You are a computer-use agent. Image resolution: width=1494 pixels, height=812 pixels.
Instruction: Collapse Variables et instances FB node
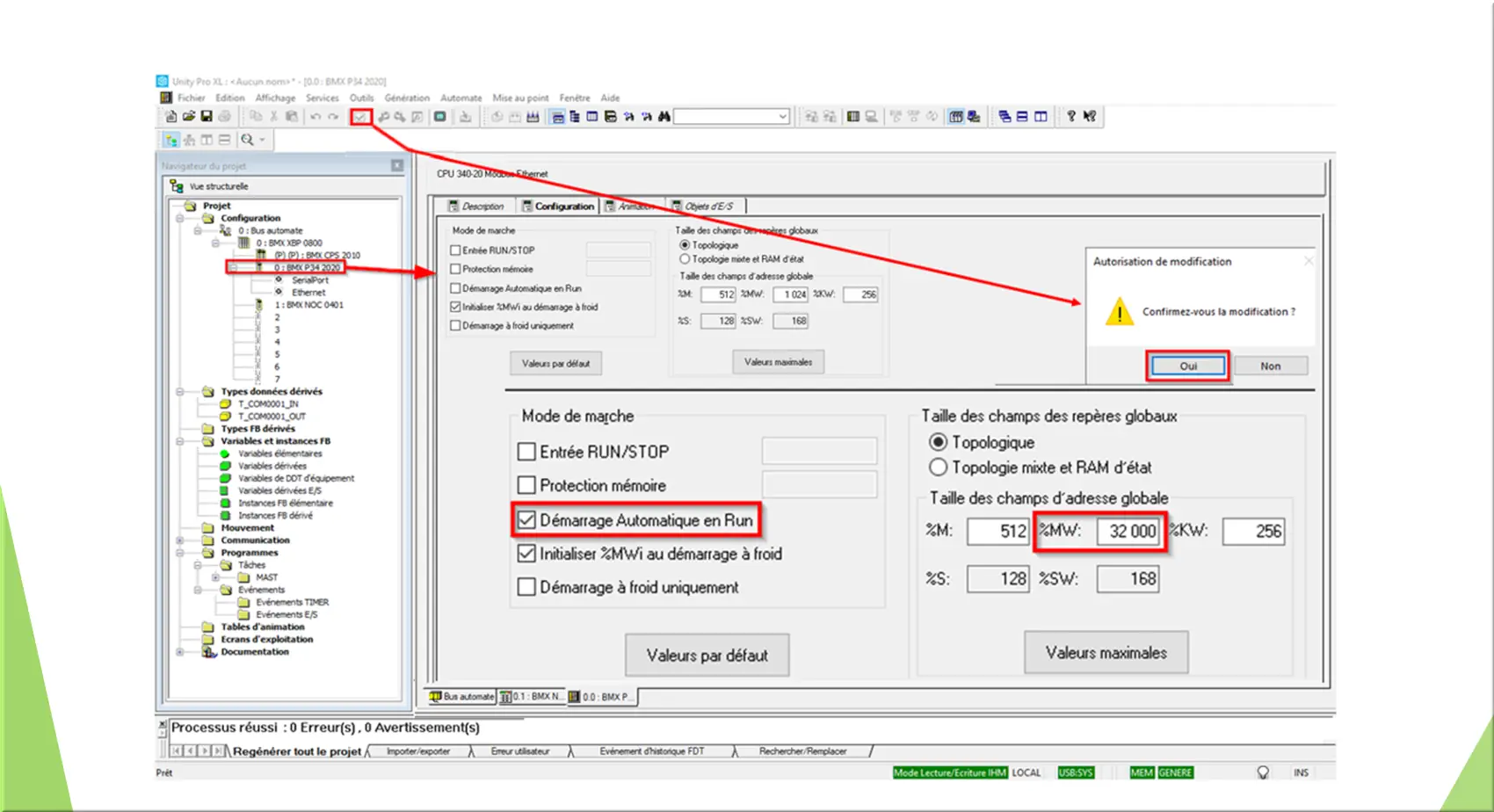point(180,441)
